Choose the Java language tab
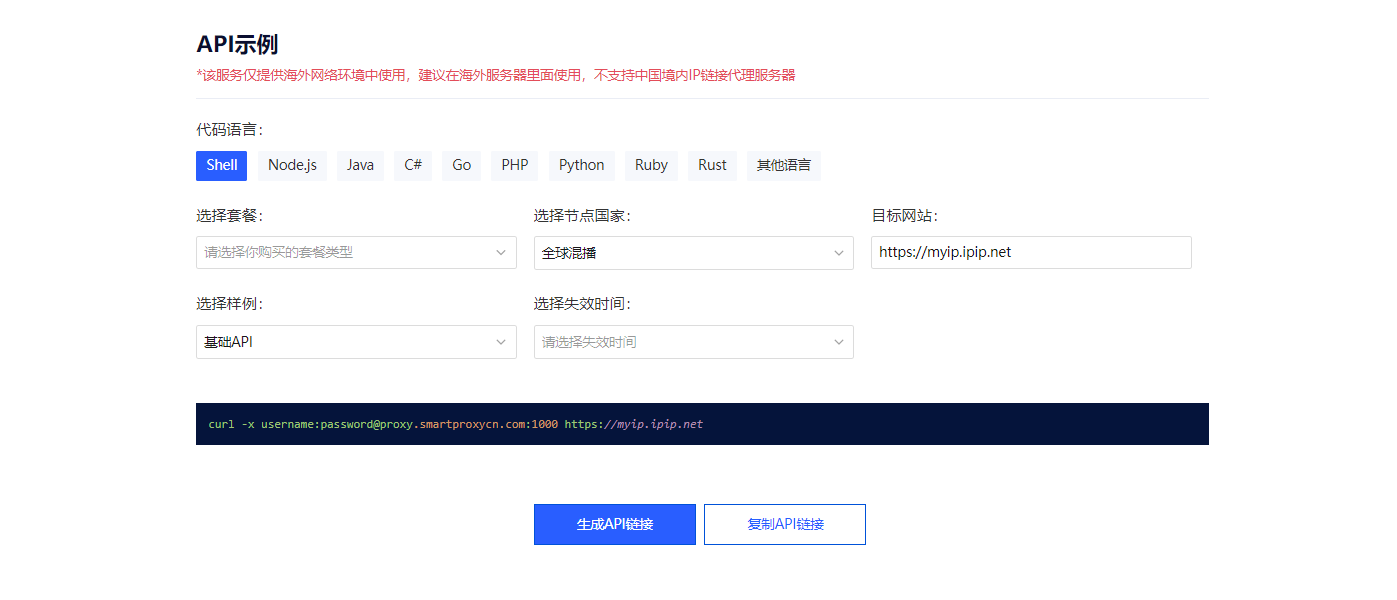Viewport: 1397px width, 600px height. tap(360, 165)
